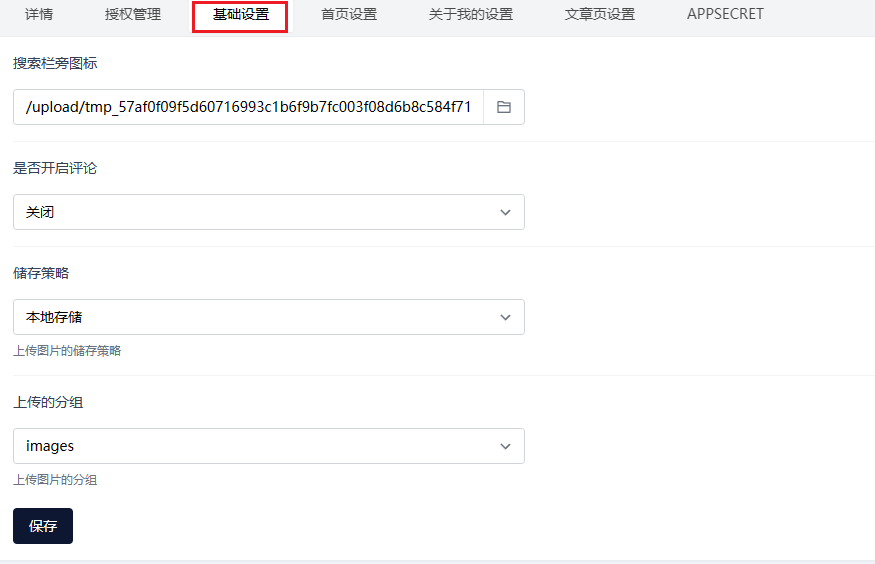
Task: Go to the 首页设置 tab
Action: click(x=349, y=14)
